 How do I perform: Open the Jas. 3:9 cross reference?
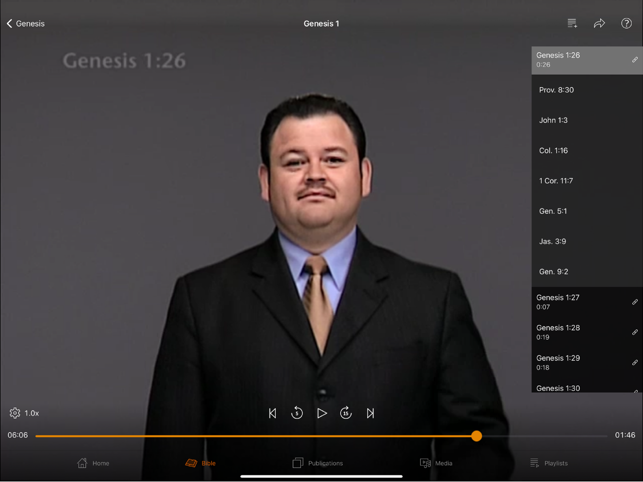pos(587,241)
